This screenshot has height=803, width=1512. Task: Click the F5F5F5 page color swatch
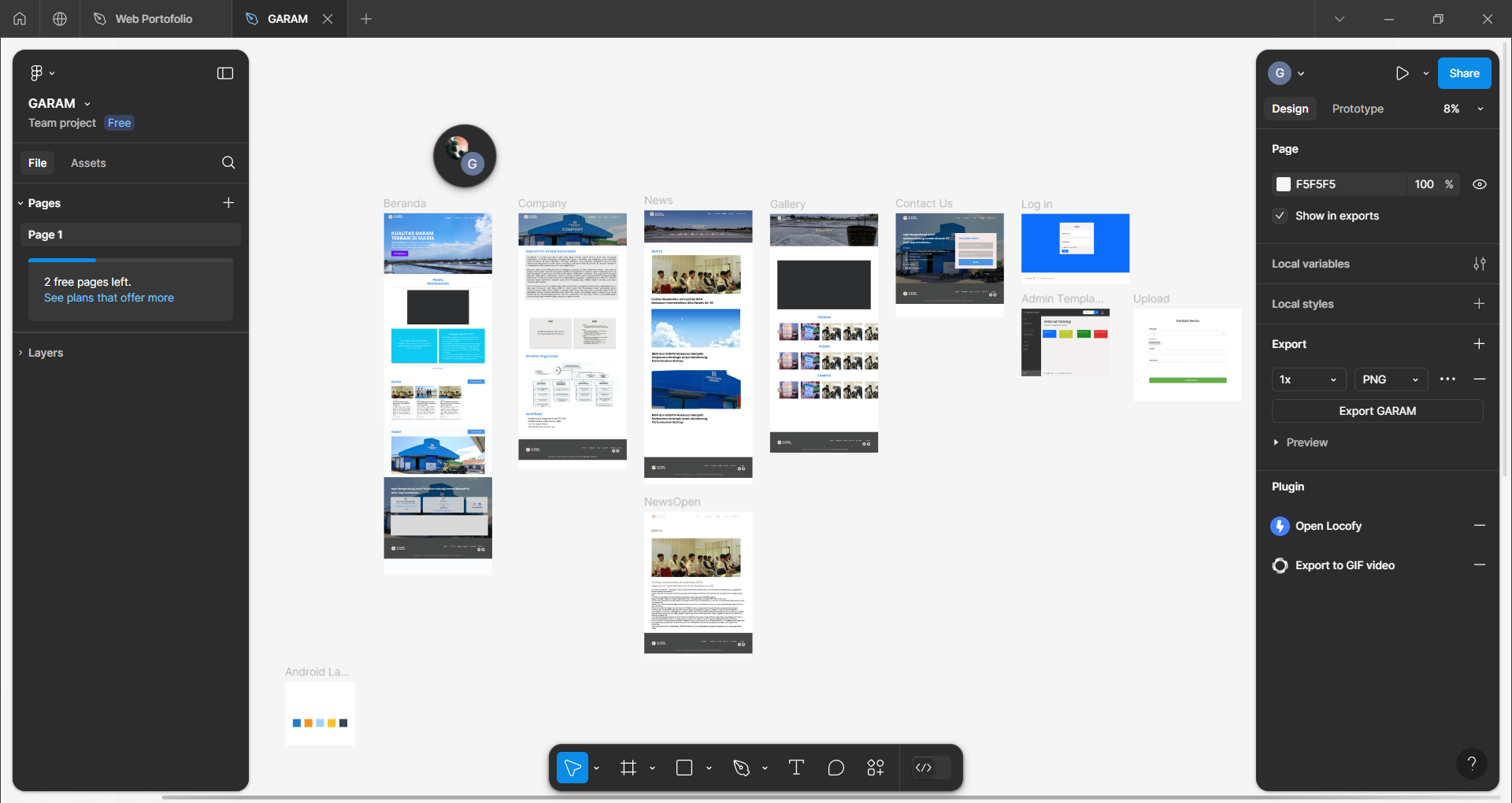[1284, 184]
